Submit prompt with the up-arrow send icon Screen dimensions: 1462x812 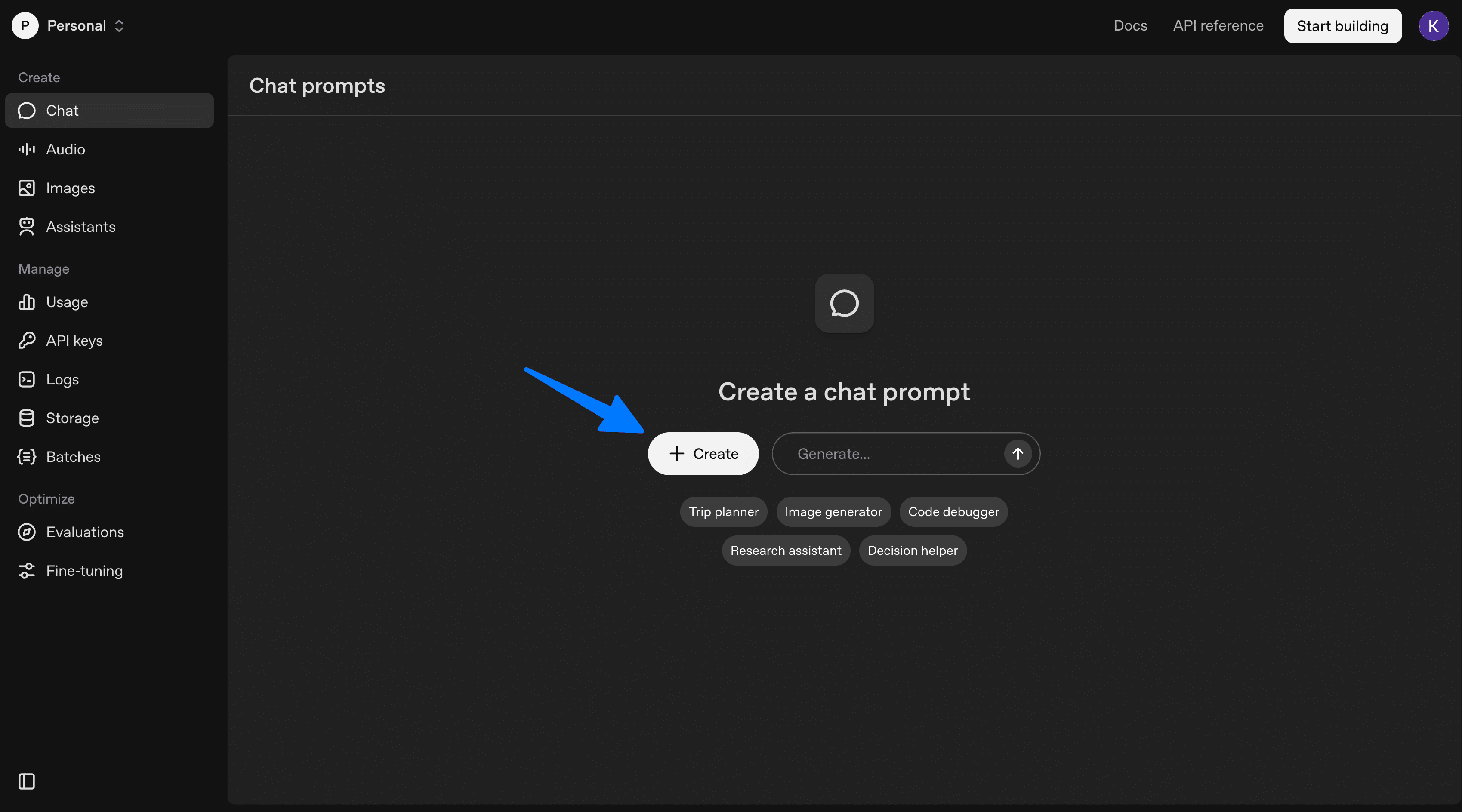point(1017,454)
